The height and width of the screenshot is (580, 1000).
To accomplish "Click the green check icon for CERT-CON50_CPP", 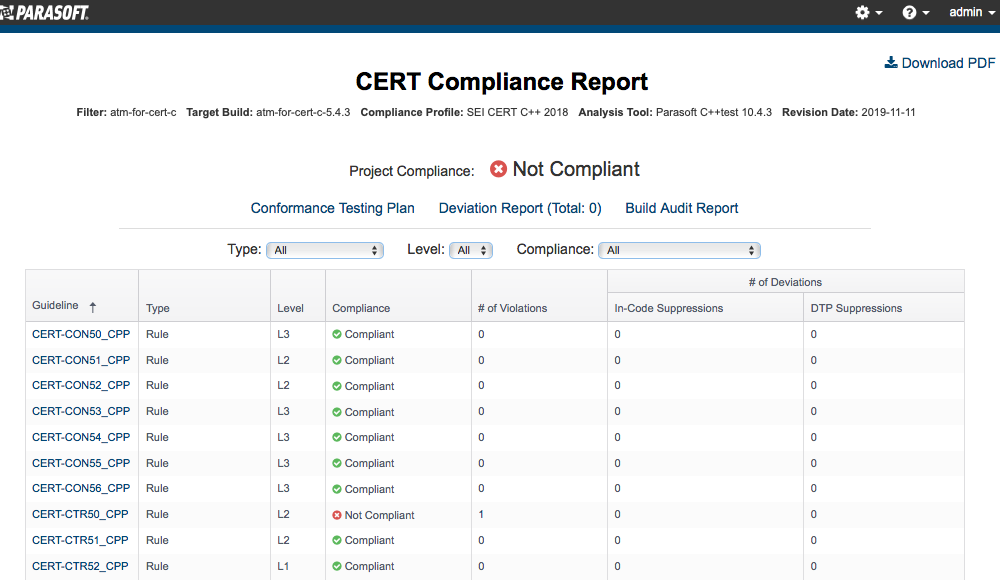I will point(337,334).
